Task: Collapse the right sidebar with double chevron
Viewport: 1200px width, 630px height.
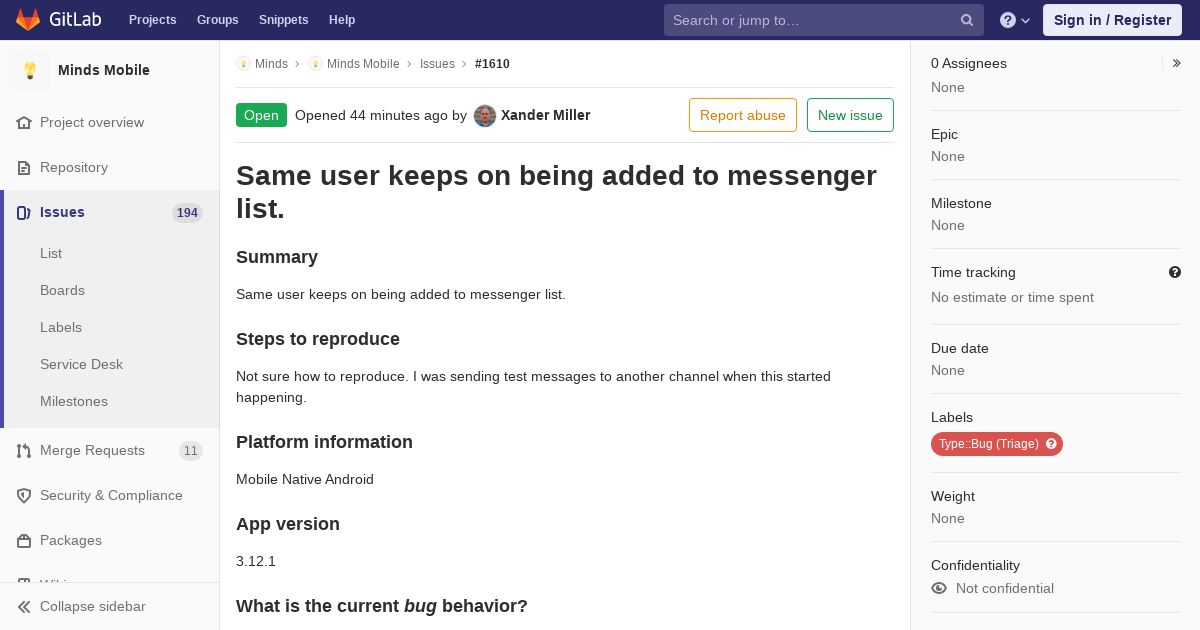Action: tap(1176, 63)
